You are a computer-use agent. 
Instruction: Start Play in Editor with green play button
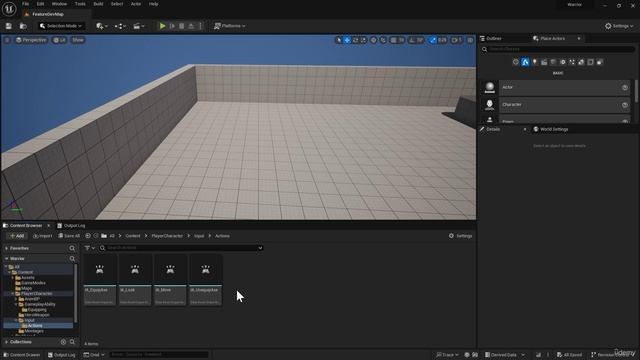(162, 26)
